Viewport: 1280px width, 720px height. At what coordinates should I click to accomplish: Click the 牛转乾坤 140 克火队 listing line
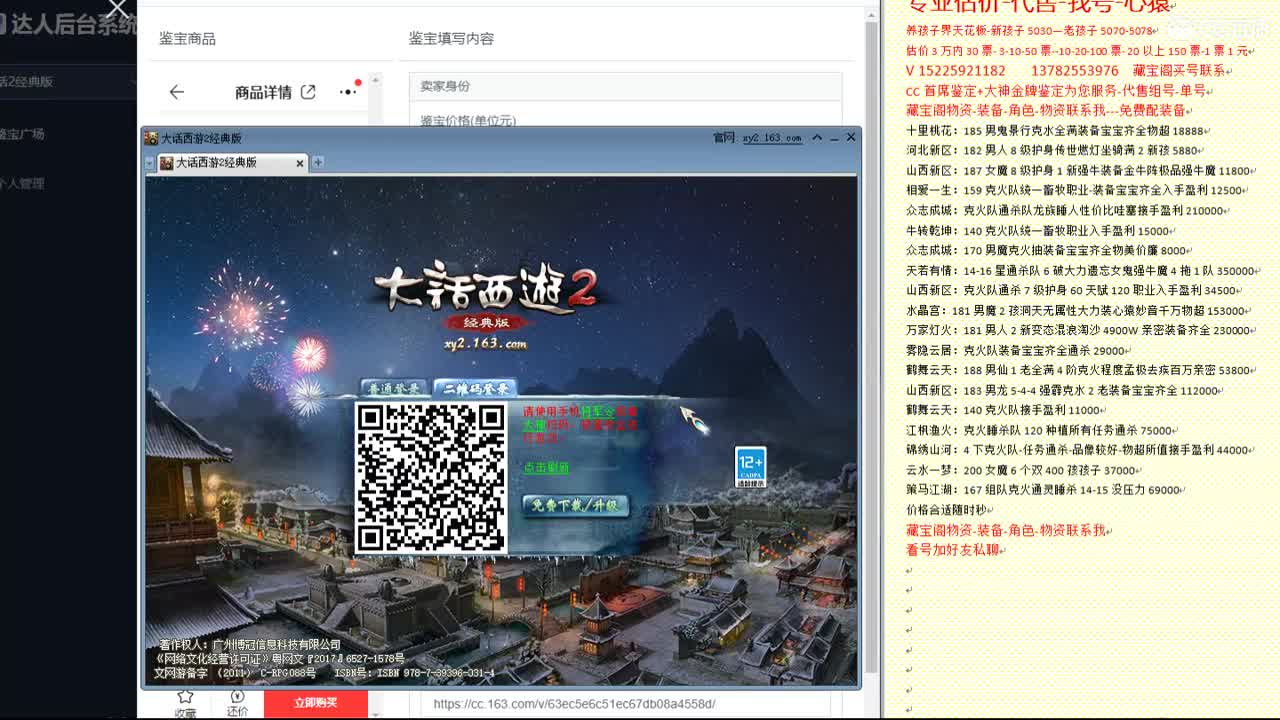click(1041, 231)
